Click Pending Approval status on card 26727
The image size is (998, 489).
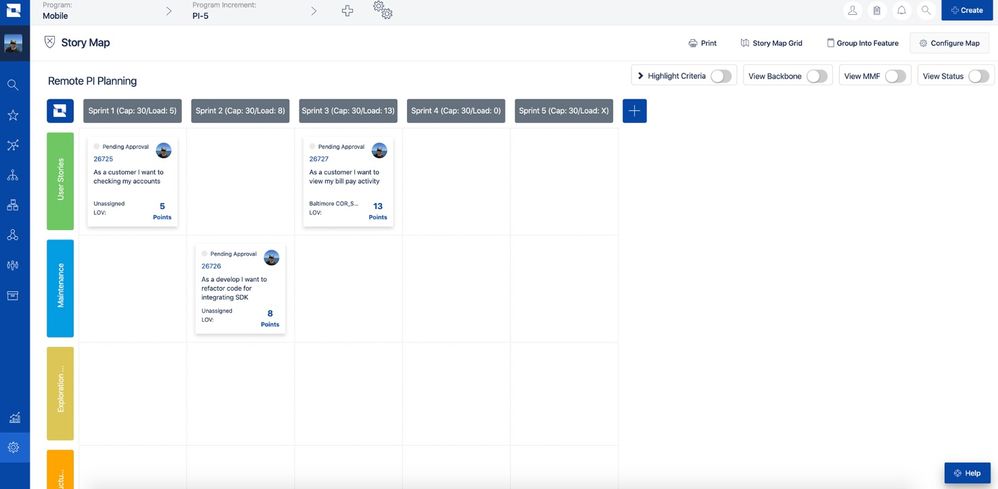click(341, 146)
